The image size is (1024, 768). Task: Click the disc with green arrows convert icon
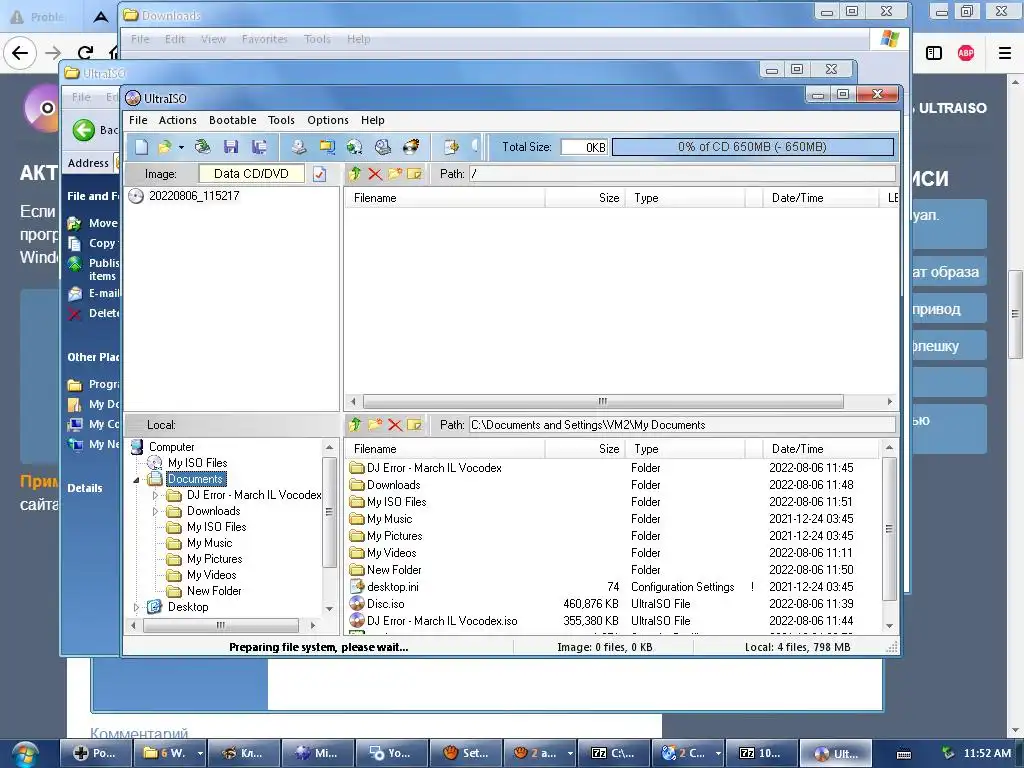pyautogui.click(x=355, y=147)
